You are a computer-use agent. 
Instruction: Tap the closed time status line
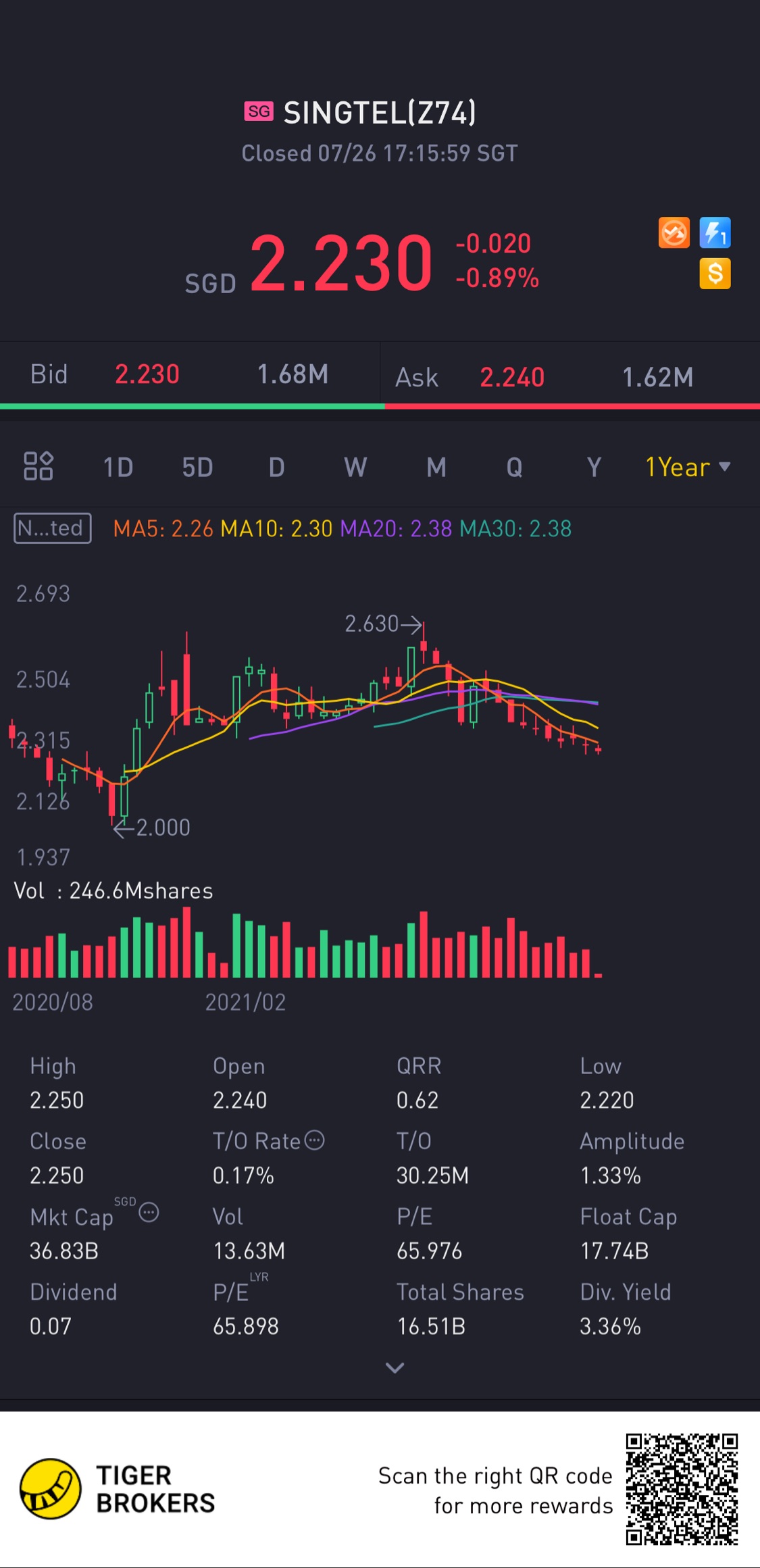[380, 153]
